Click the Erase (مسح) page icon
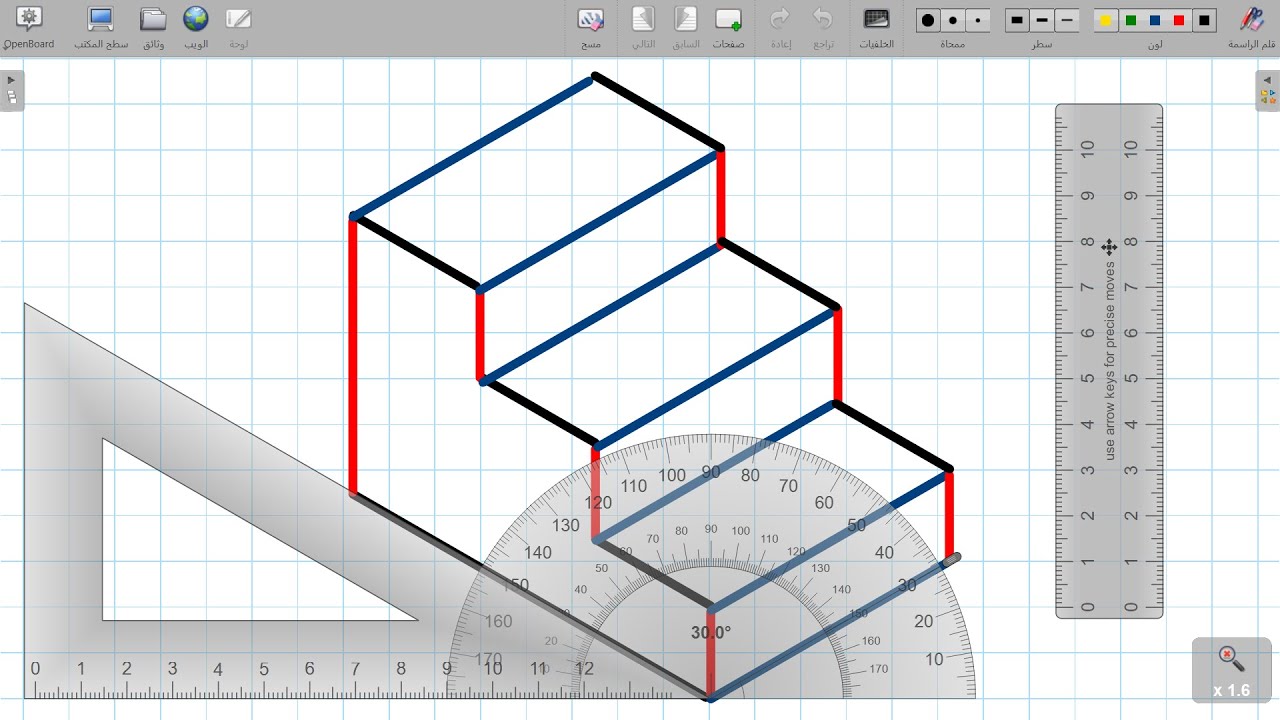Image resolution: width=1280 pixels, height=720 pixels. (x=591, y=18)
